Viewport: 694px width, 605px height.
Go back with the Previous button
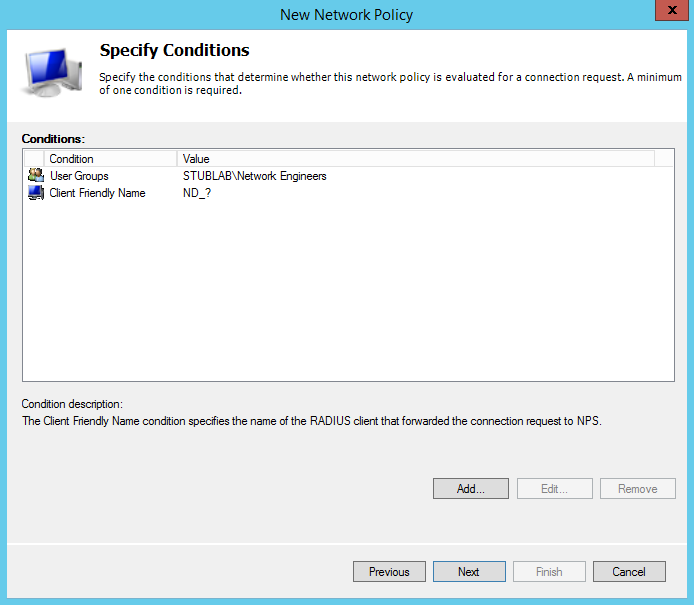[x=389, y=571]
